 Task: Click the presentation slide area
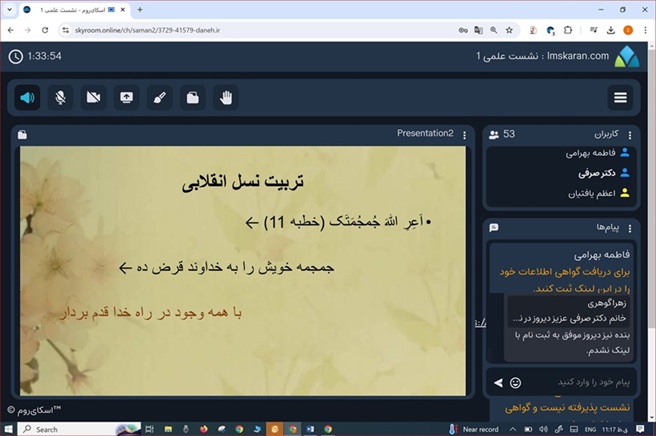pos(243,271)
